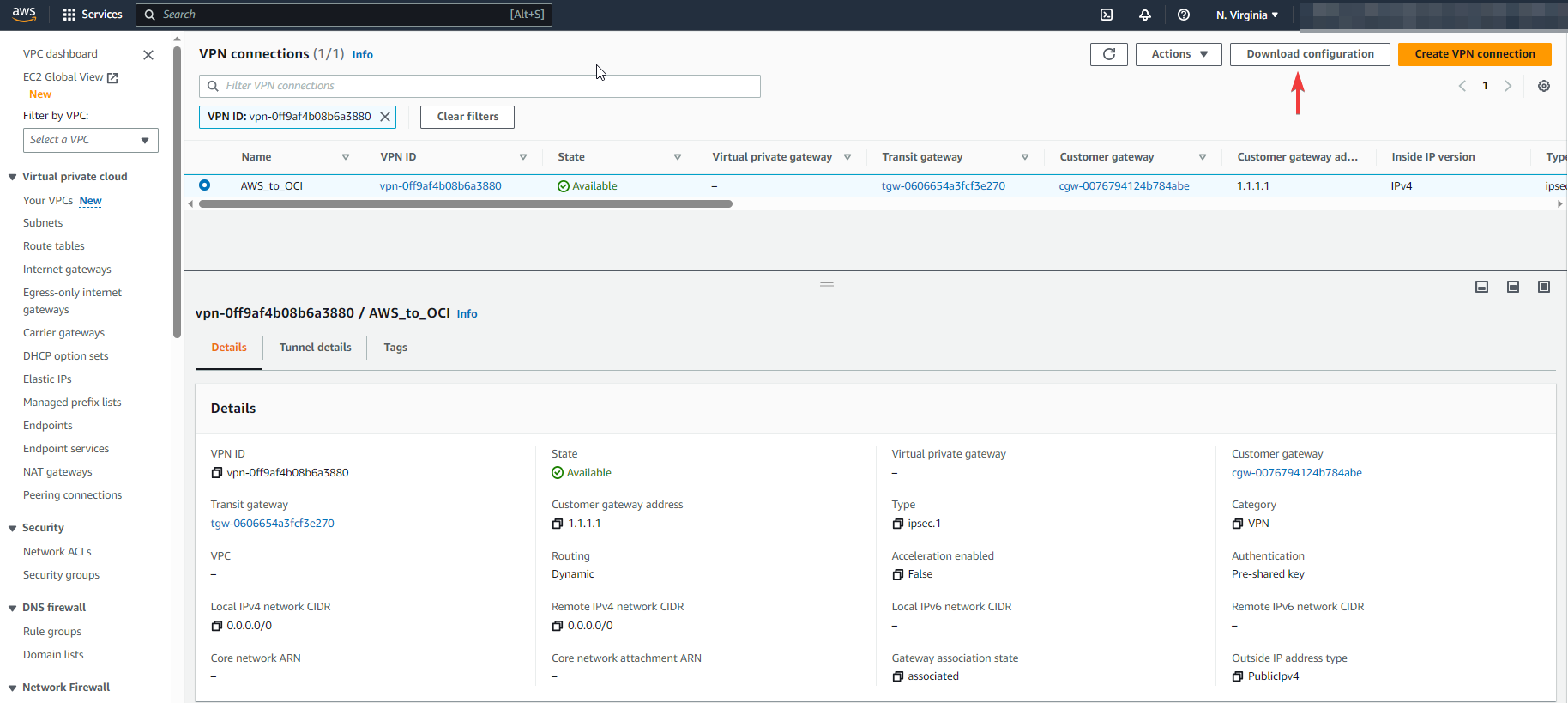Open AWS CloudShell terminal icon
This screenshot has width=1568, height=703.
1107,15
